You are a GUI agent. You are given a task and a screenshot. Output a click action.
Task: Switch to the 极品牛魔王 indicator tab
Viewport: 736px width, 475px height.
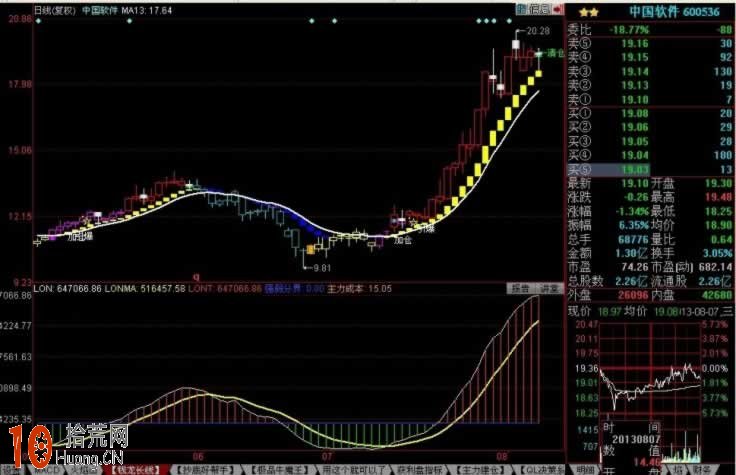coord(280,470)
